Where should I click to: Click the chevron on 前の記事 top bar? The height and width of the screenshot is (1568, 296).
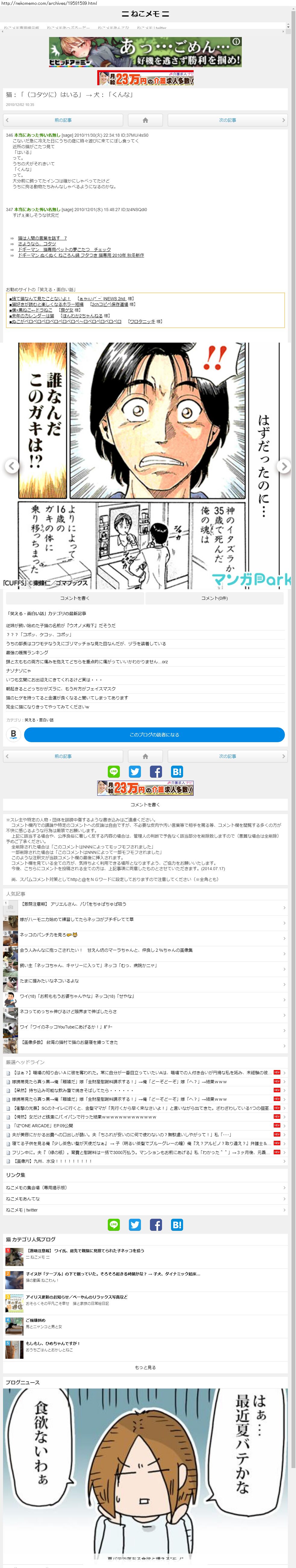(x=7, y=120)
